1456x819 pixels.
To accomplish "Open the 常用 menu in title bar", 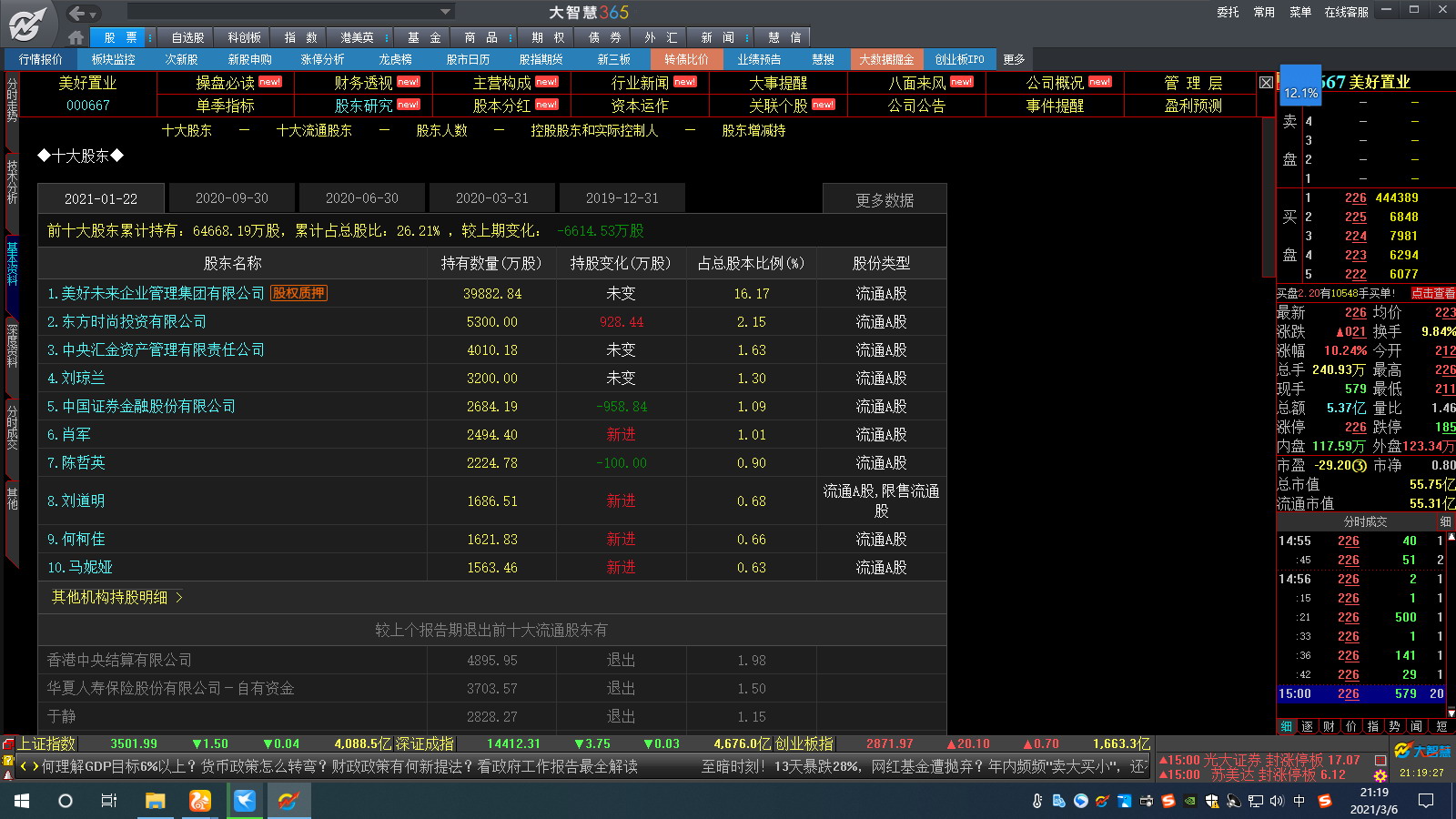I will click(x=1264, y=12).
